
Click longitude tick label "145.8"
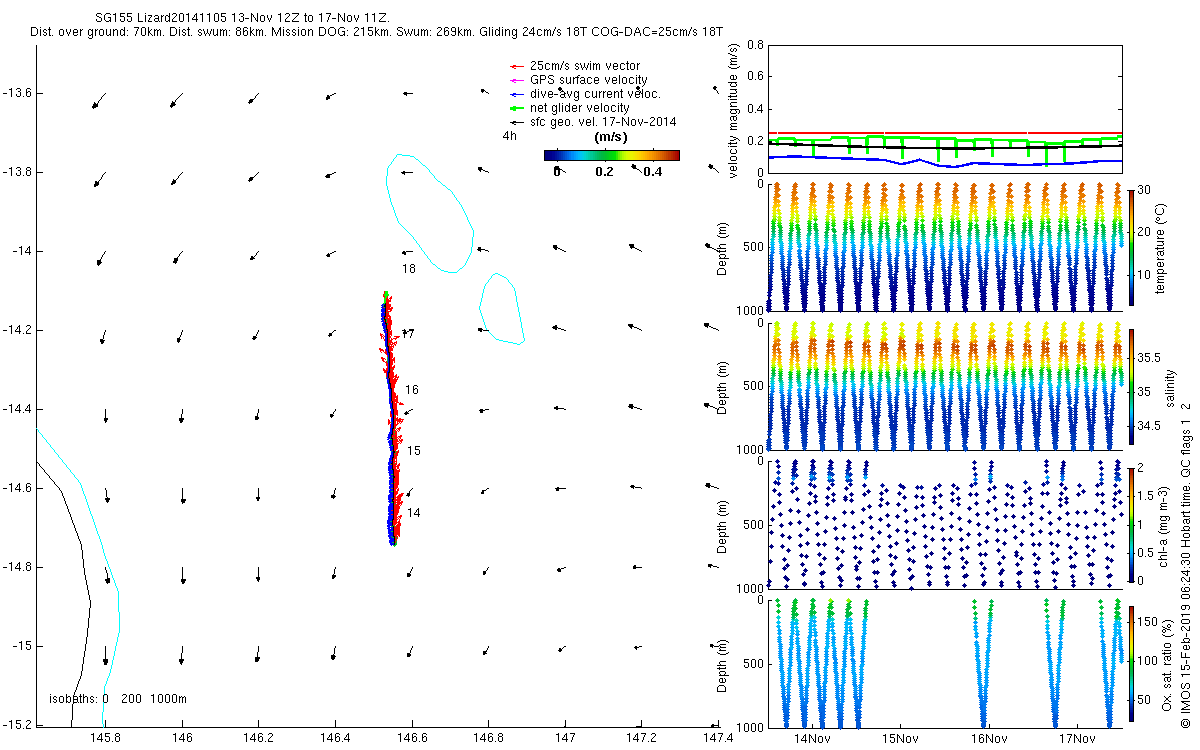105,737
